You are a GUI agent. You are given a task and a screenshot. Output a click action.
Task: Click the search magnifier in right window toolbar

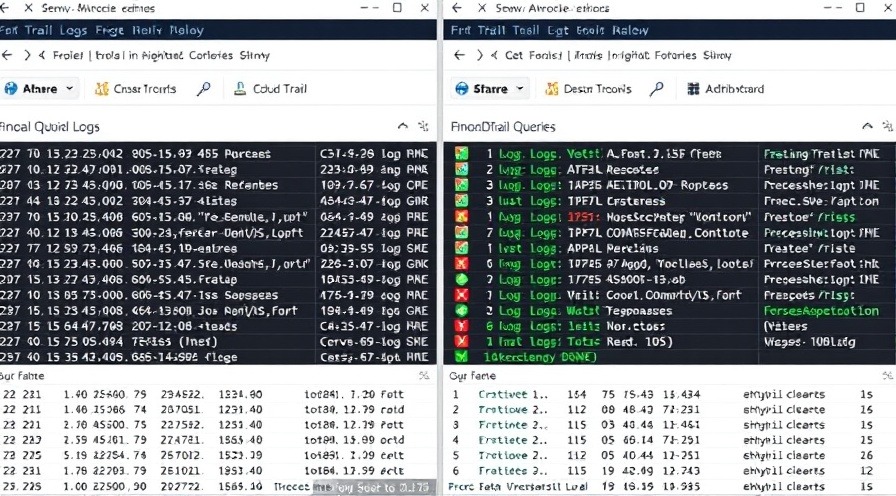pyautogui.click(x=657, y=89)
